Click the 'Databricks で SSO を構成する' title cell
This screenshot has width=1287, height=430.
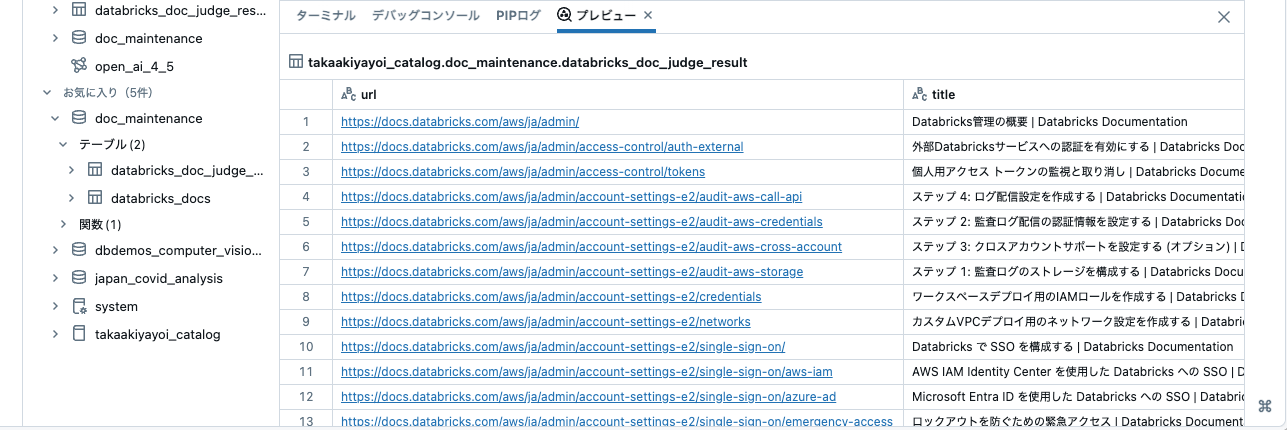(x=1074, y=347)
